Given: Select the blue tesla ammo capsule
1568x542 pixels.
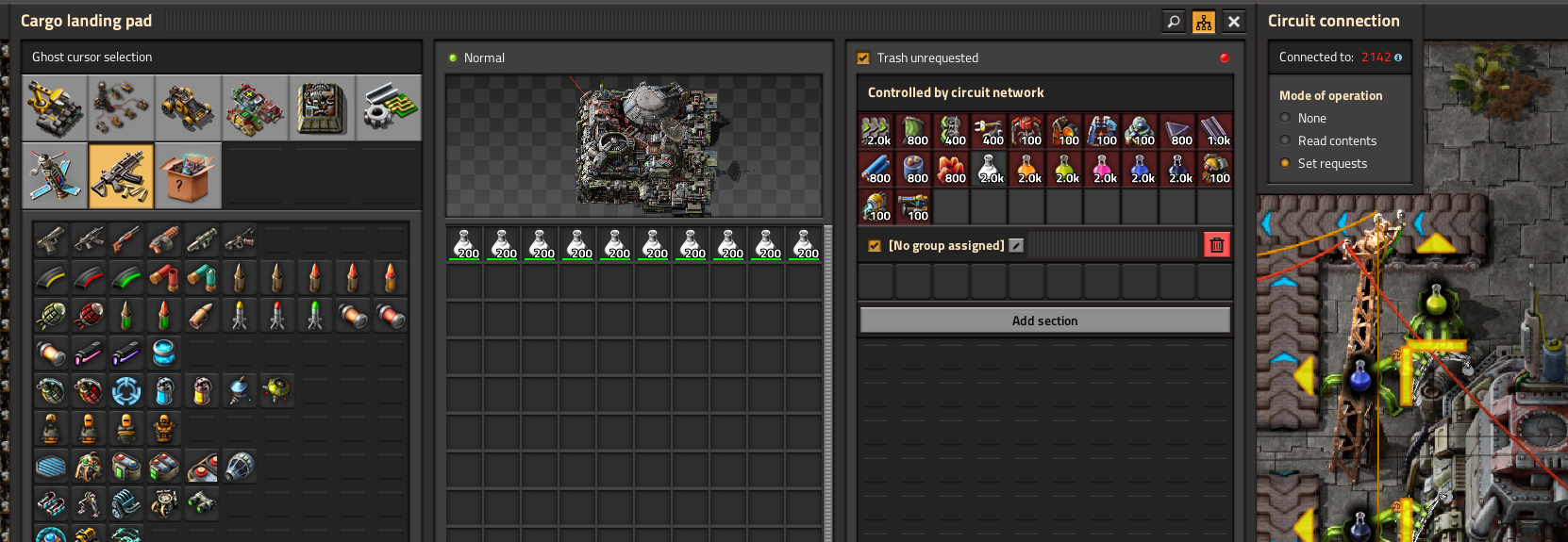Looking at the screenshot, I should pyautogui.click(x=164, y=353).
